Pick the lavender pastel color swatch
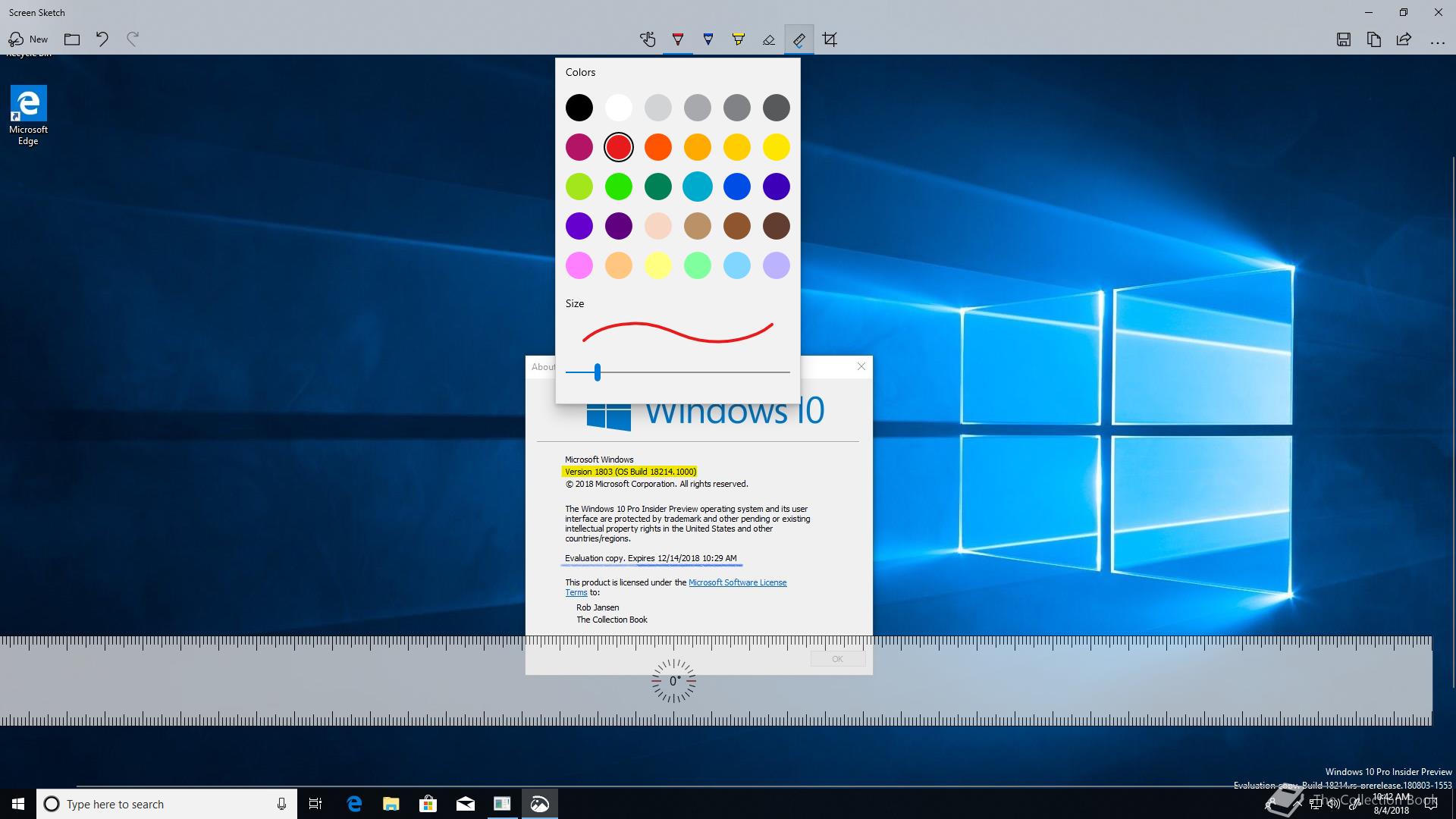The width and height of the screenshot is (1456, 819). (777, 265)
